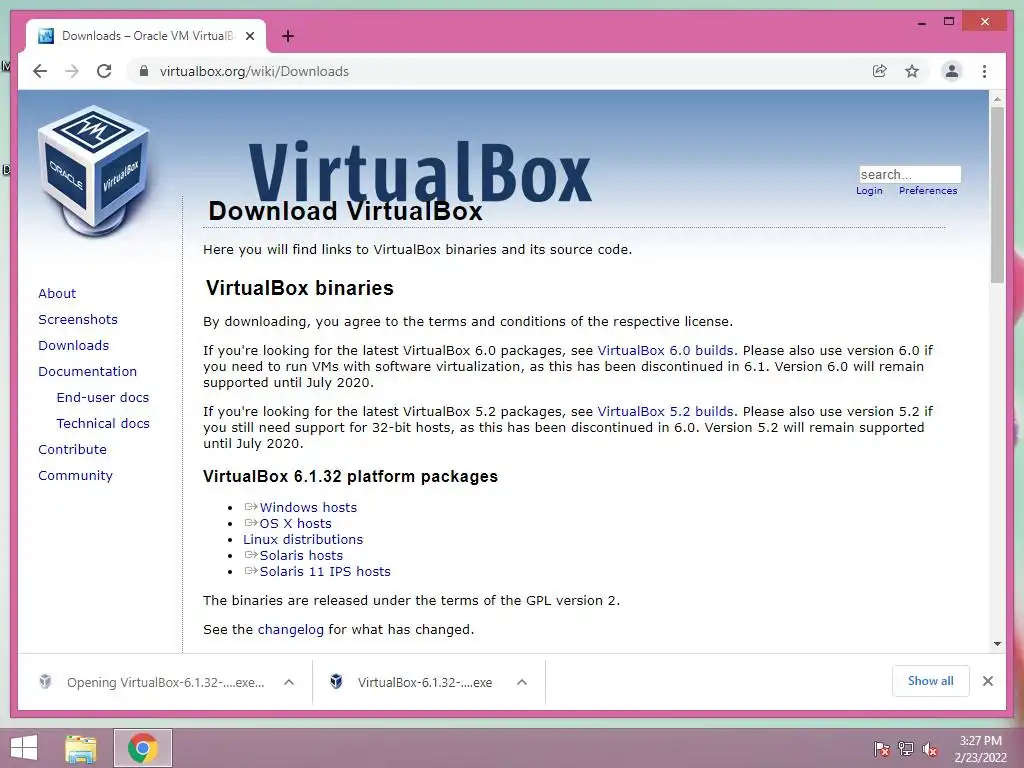Open Downloads in the sidebar
Image resolution: width=1024 pixels, height=768 pixels.
click(x=73, y=345)
